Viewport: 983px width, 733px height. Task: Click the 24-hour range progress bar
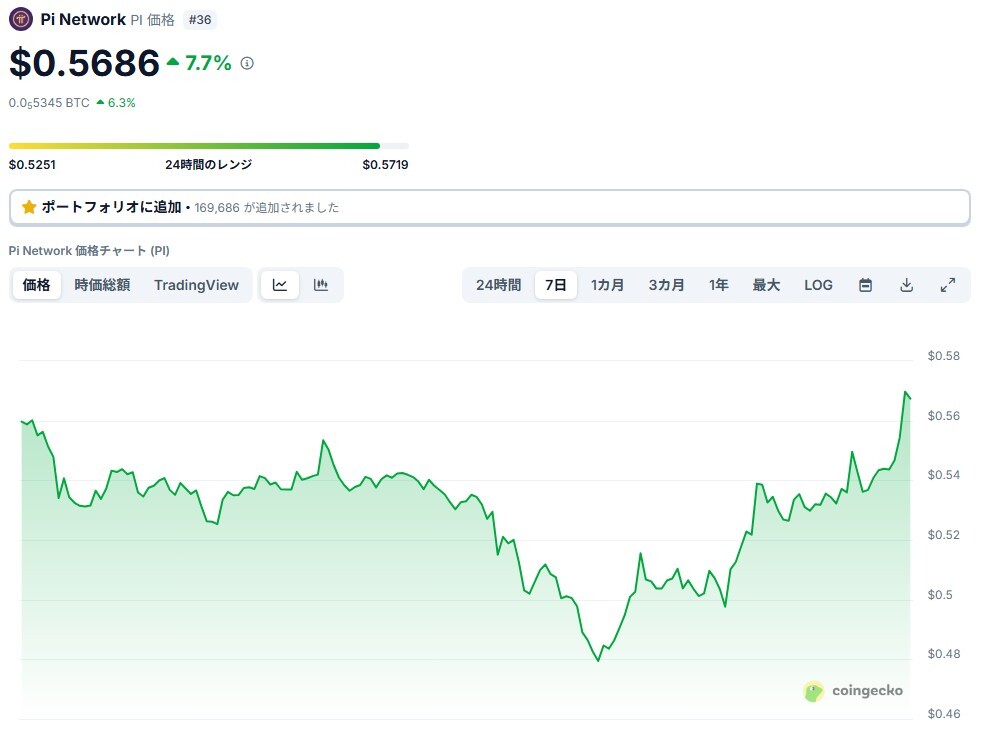[x=209, y=146]
